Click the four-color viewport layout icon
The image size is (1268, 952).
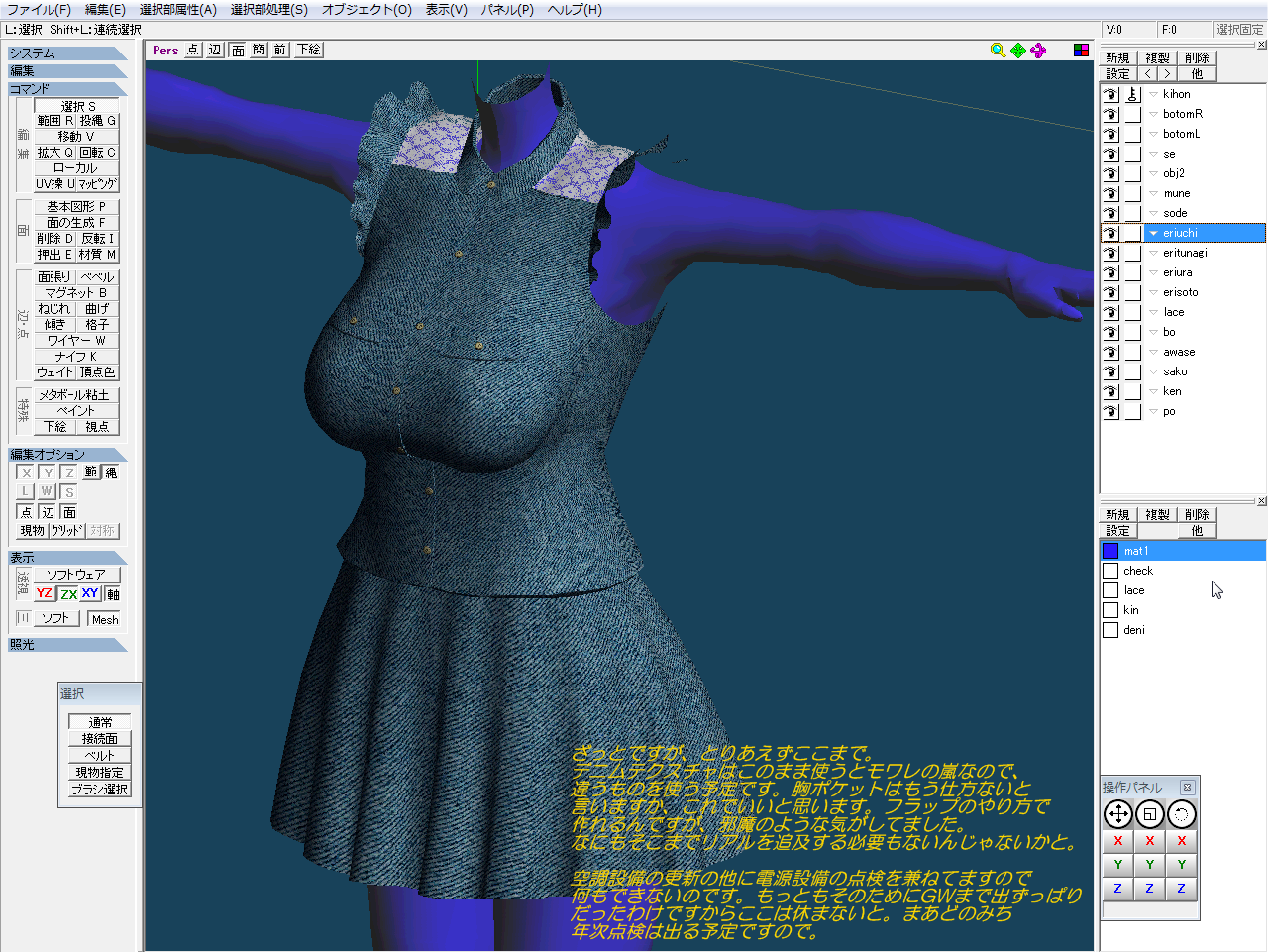[x=1081, y=51]
